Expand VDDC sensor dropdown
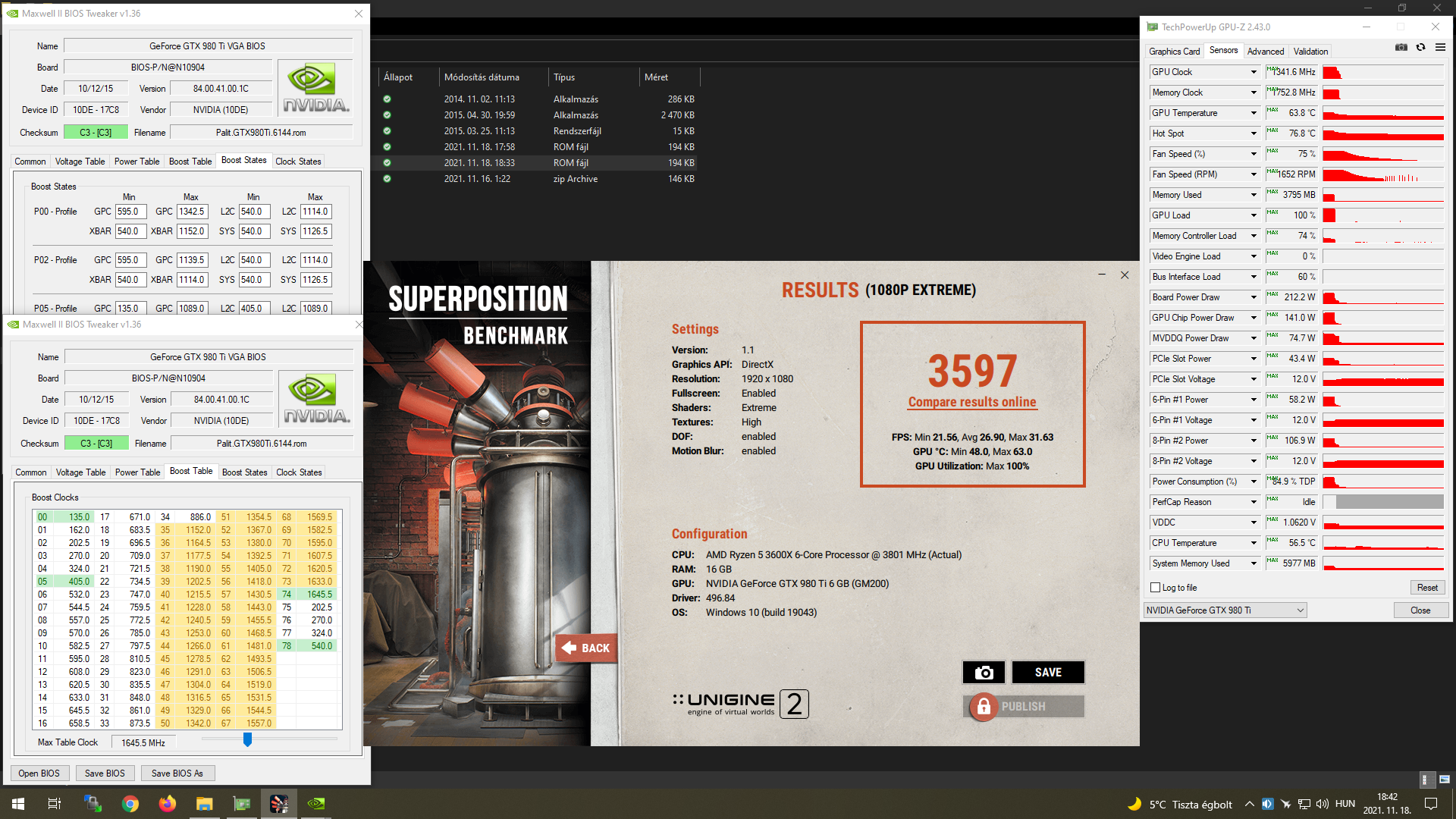This screenshot has height=819, width=1456. click(x=1254, y=522)
